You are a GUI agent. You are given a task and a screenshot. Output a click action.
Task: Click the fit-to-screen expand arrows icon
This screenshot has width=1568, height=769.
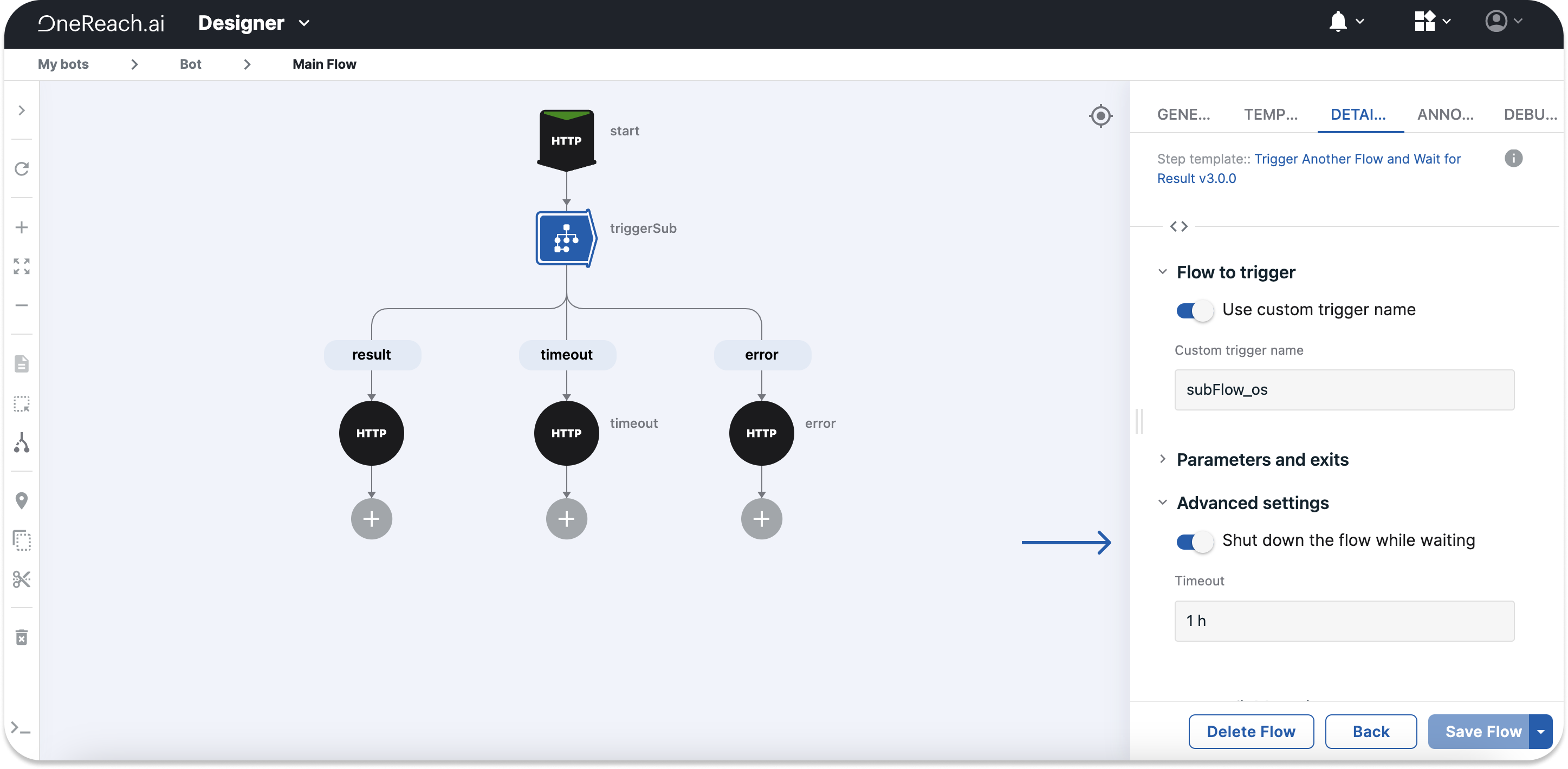click(x=22, y=266)
